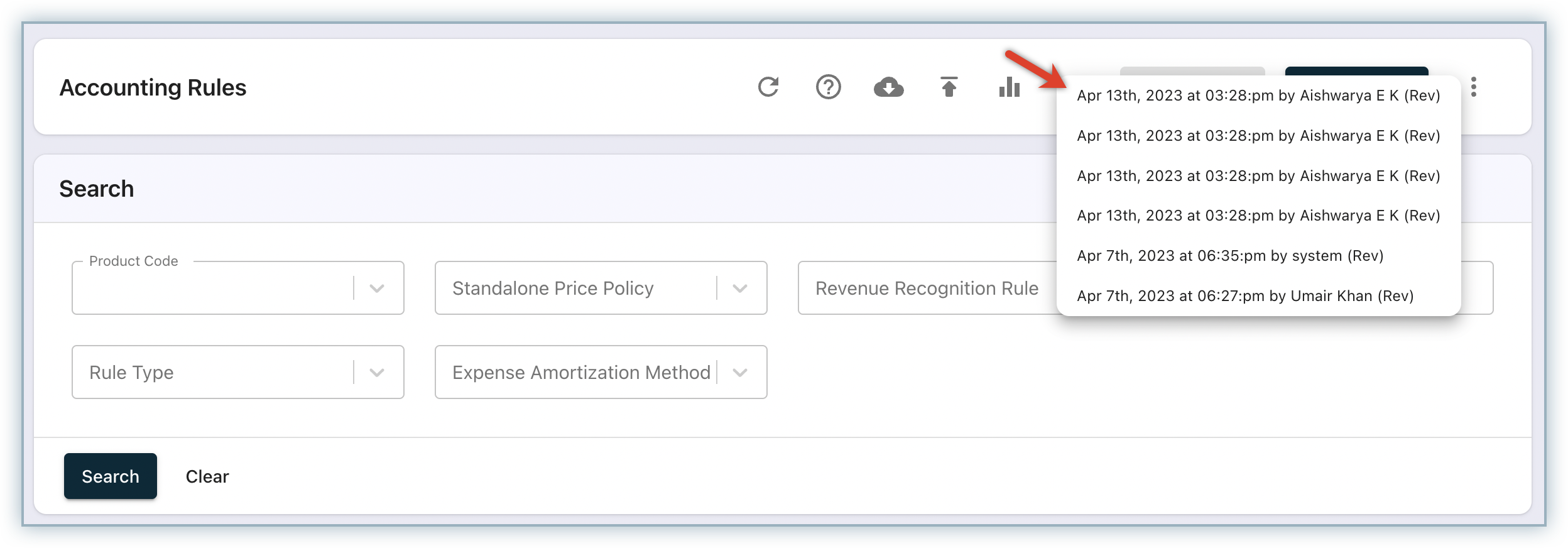Open the help question mark icon

(828, 87)
